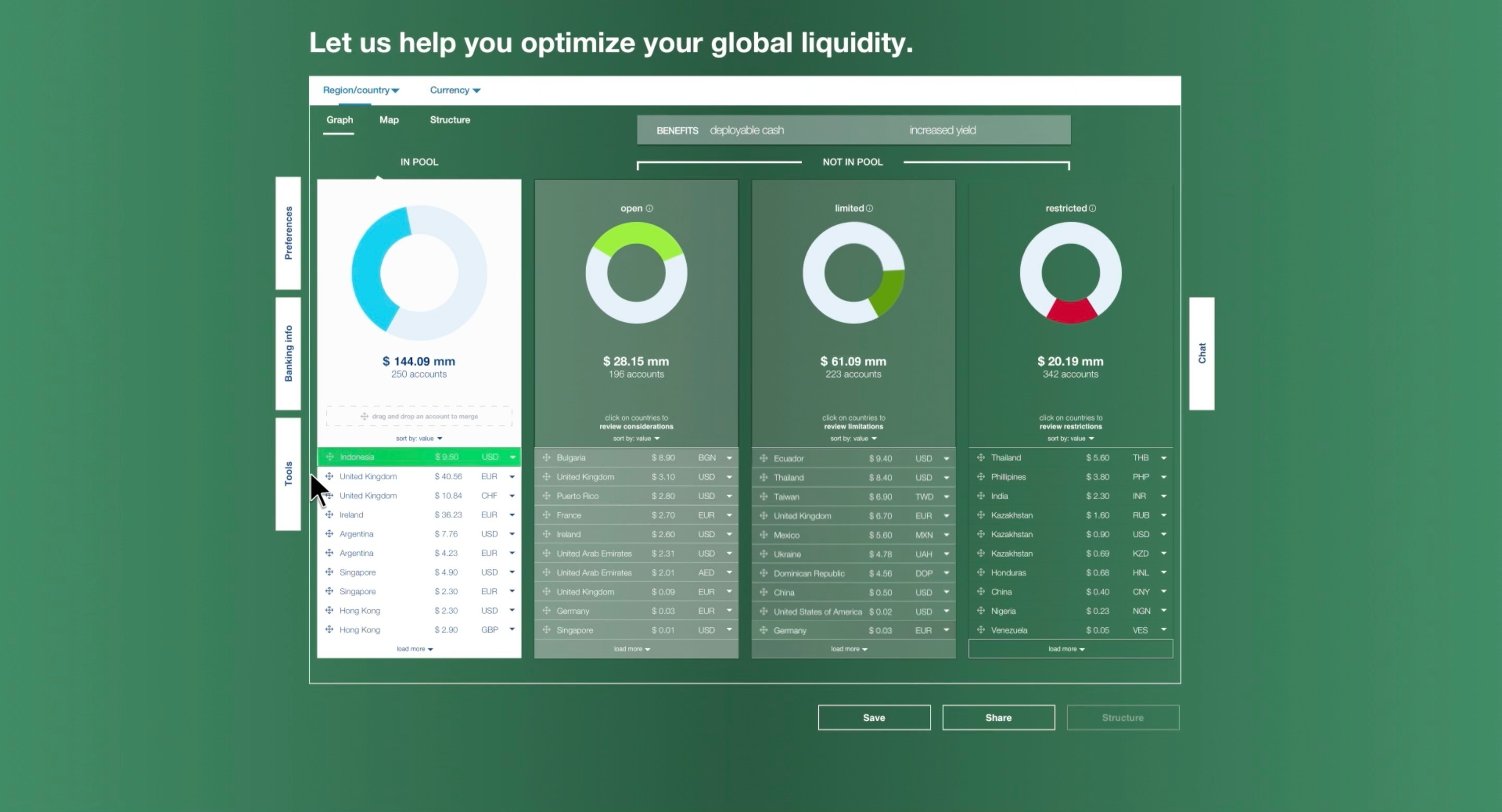Toggle the "increased yield" benefit
The image size is (1502, 812).
[x=942, y=130]
